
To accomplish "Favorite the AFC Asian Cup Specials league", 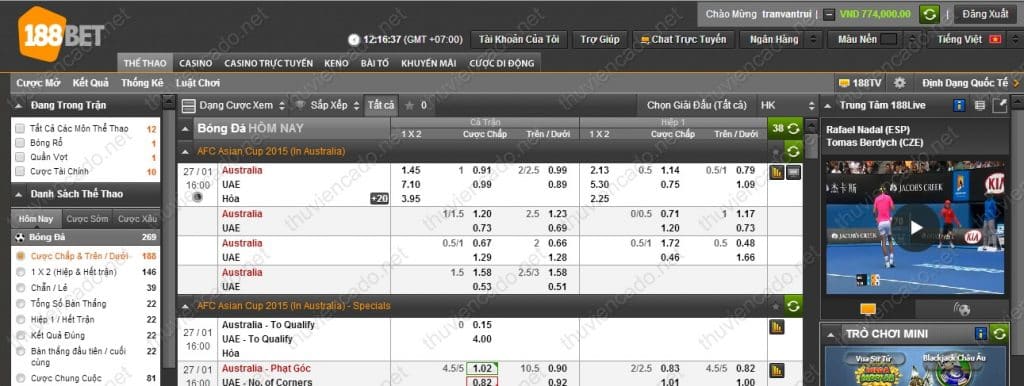I will (776, 306).
